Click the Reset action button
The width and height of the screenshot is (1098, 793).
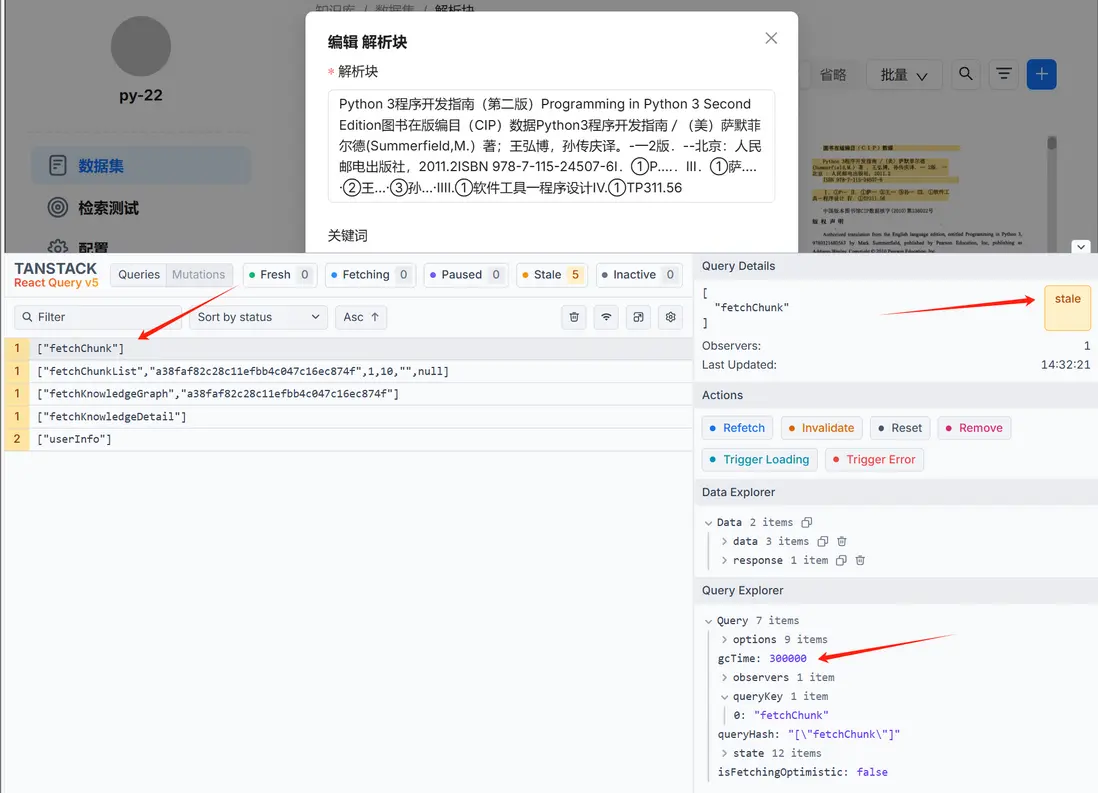coord(900,428)
